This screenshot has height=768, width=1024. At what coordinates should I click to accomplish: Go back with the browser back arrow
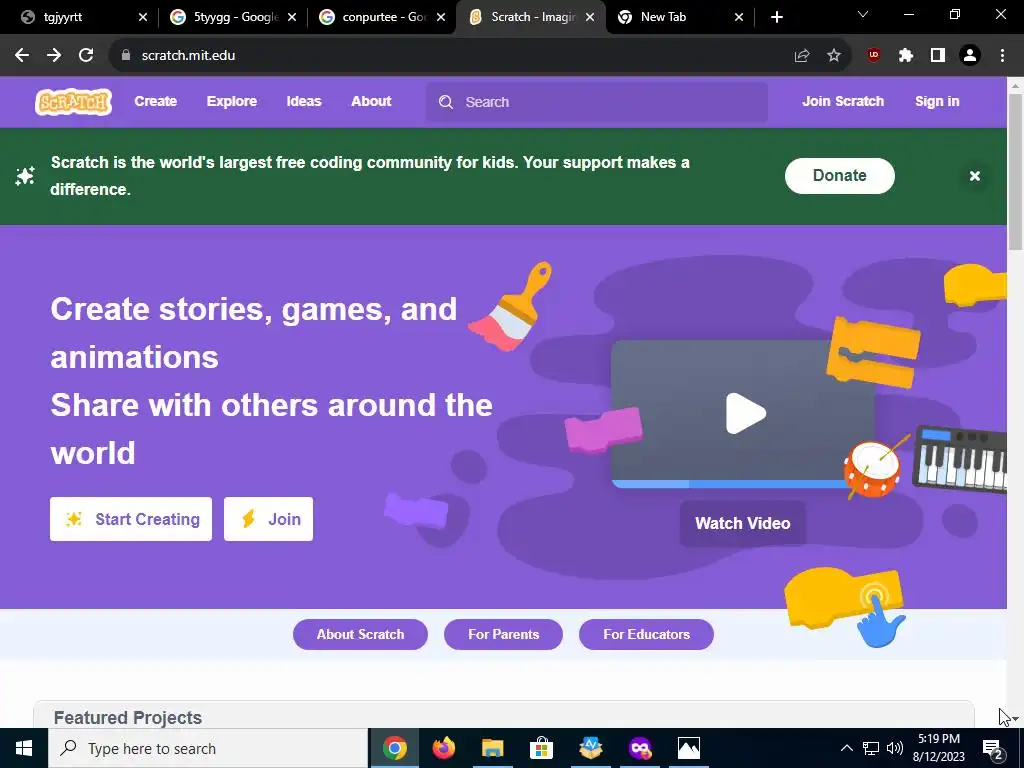click(x=22, y=56)
